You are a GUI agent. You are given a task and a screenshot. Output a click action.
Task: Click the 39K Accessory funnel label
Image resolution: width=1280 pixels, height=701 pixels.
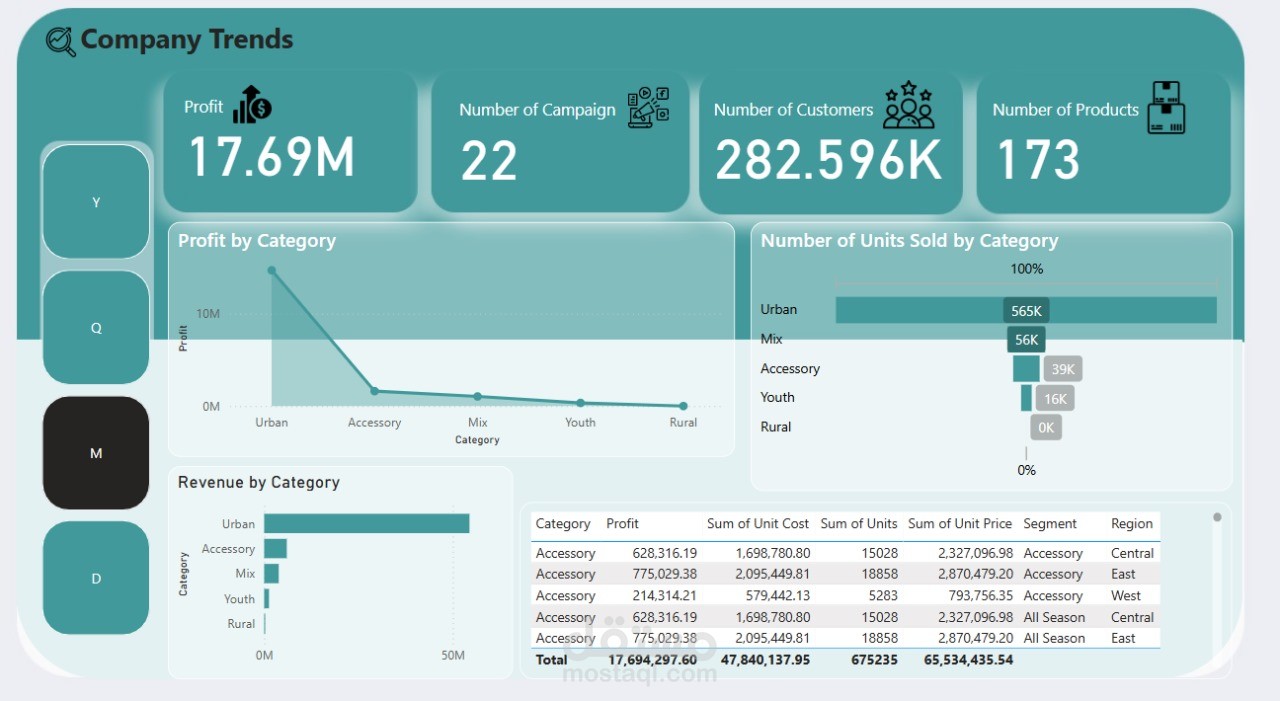[x=1062, y=369]
